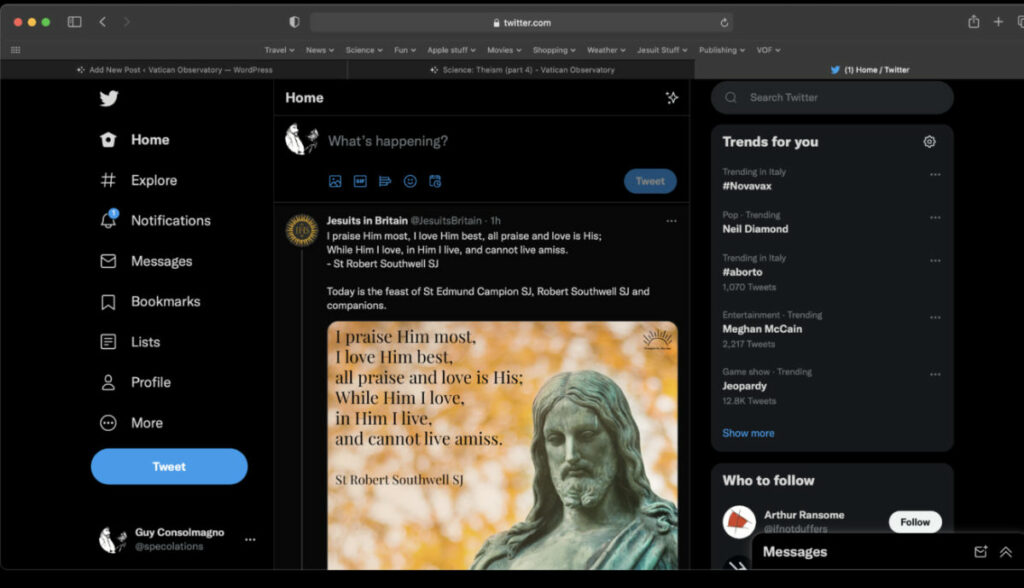Show the bookmarks grid icon

16,50
